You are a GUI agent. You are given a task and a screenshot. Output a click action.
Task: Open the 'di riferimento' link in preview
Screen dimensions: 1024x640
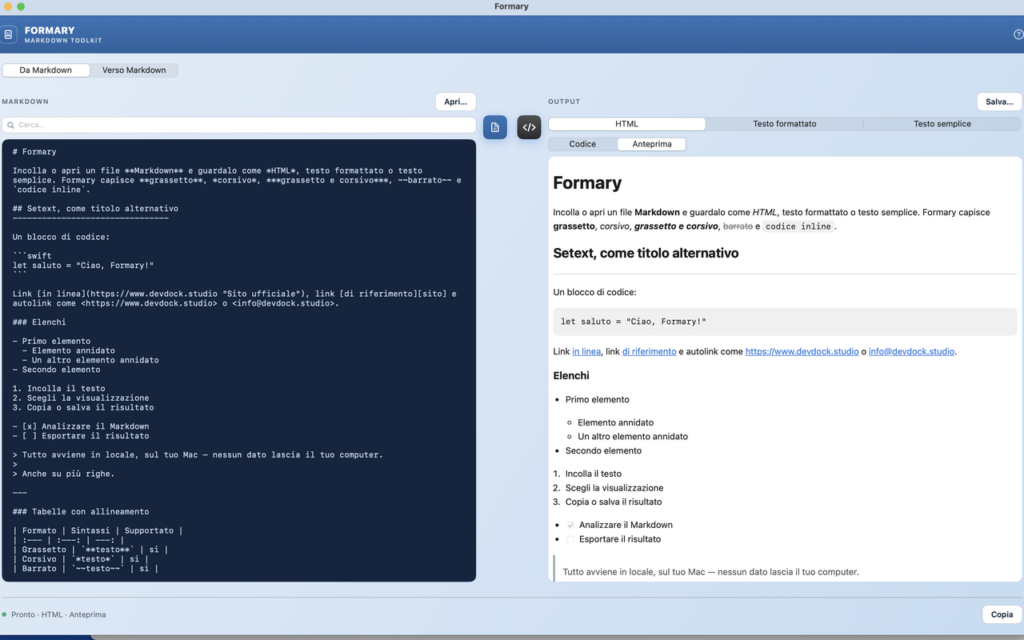(x=649, y=351)
